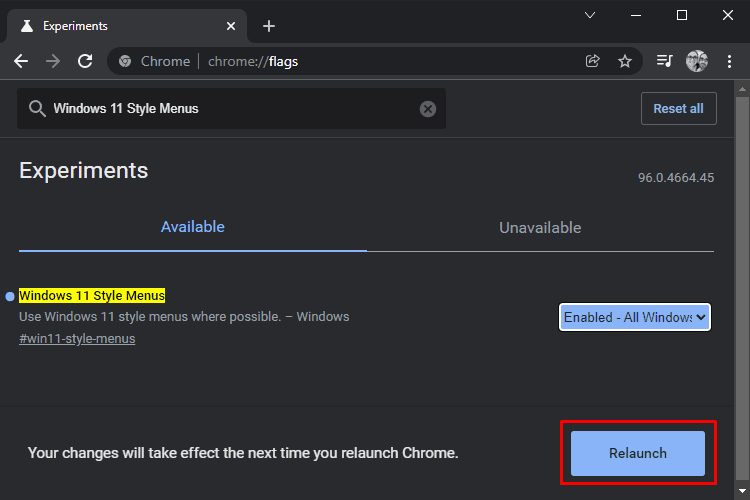Reload the page with refresh icon
The width and height of the screenshot is (750, 500).
click(x=85, y=61)
